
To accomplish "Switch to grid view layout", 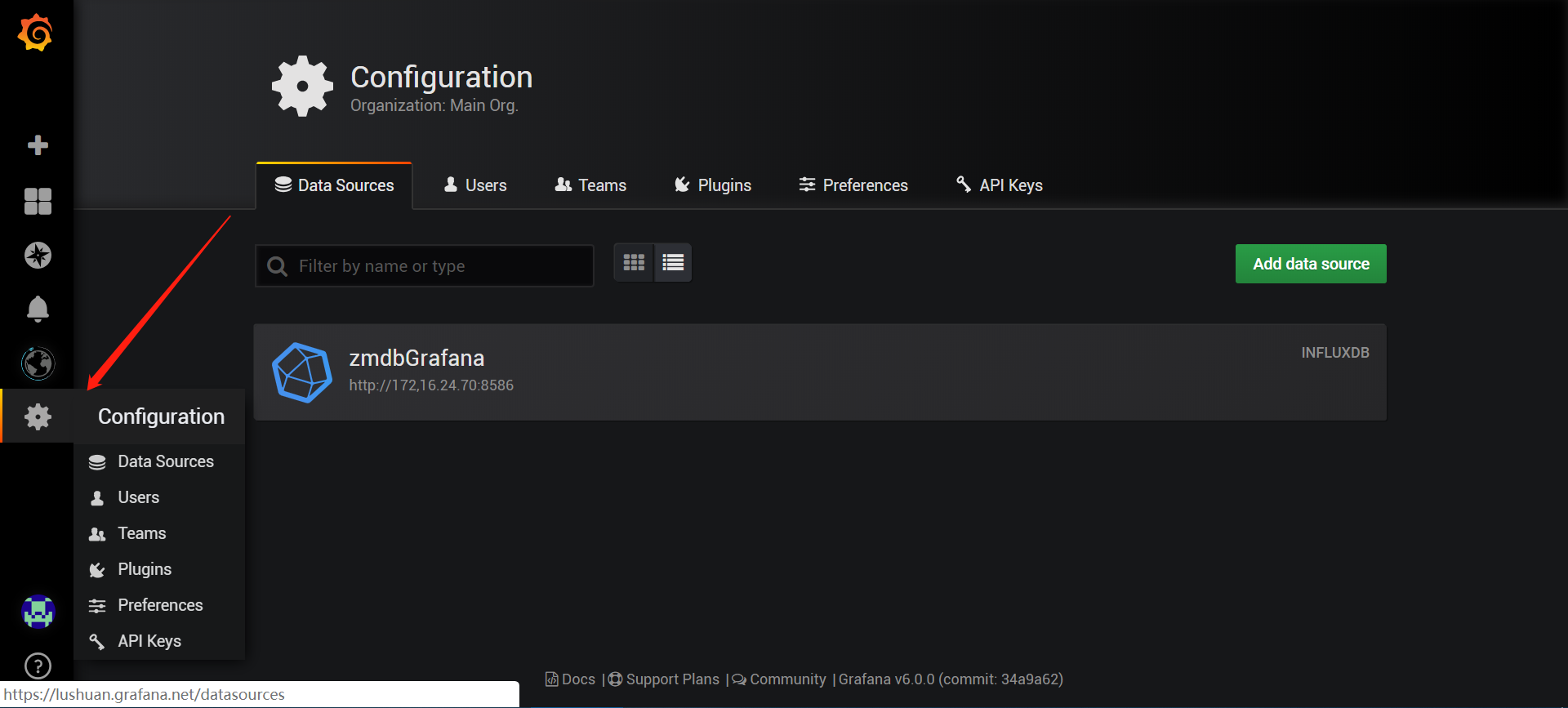I will point(634,263).
